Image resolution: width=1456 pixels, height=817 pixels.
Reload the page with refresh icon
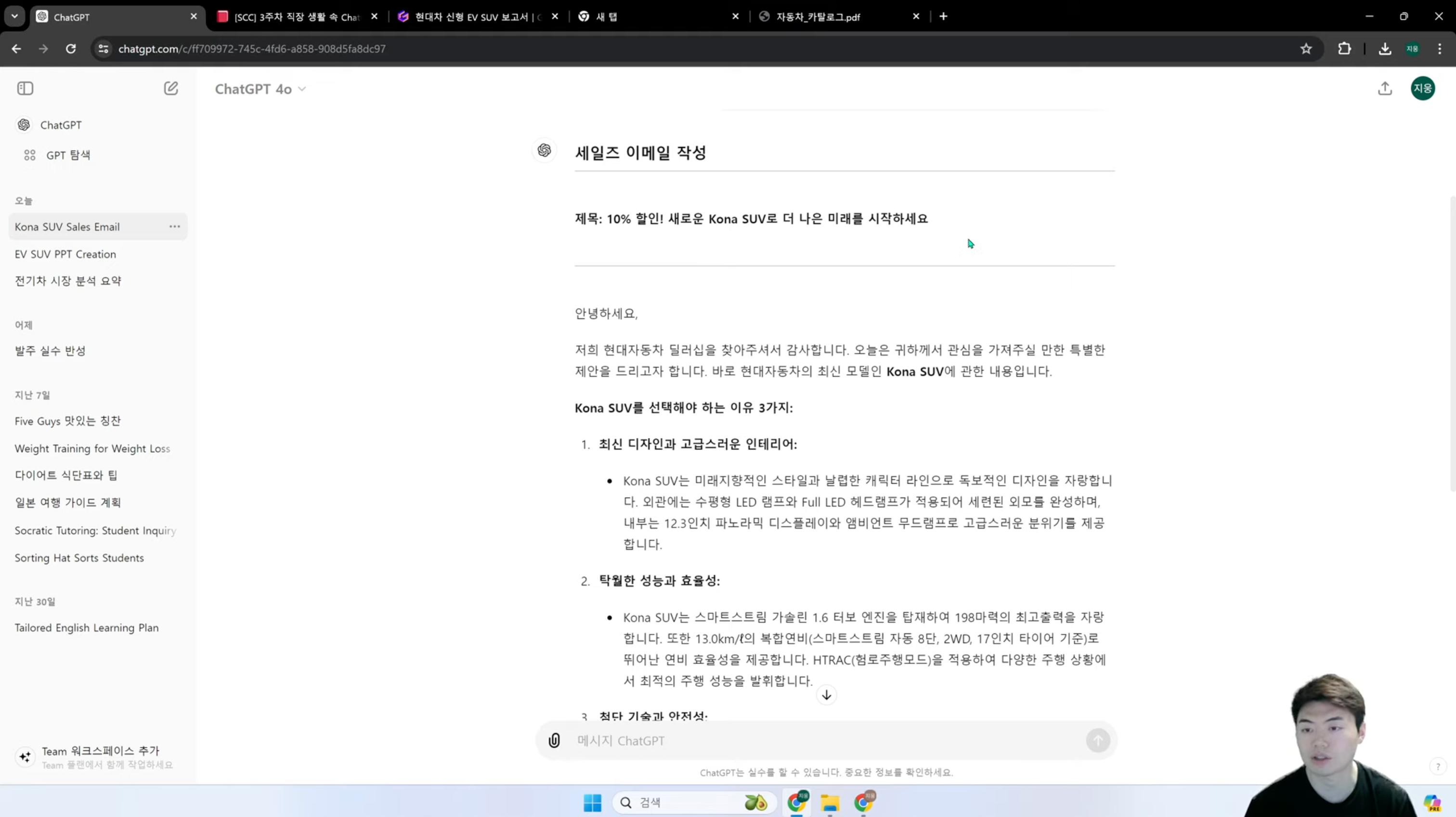point(71,49)
